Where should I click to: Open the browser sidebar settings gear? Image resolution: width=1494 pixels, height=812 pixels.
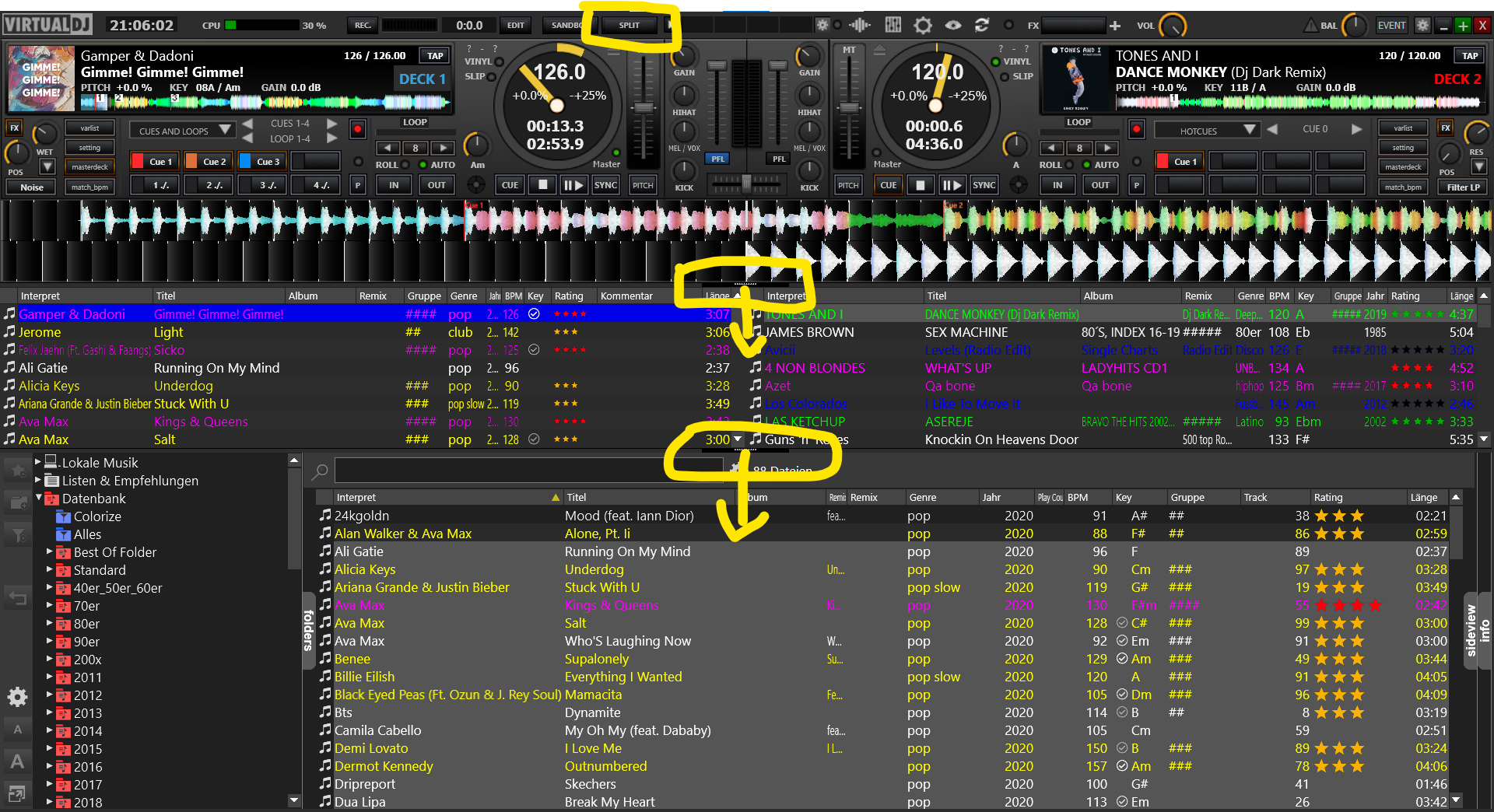coord(17,697)
